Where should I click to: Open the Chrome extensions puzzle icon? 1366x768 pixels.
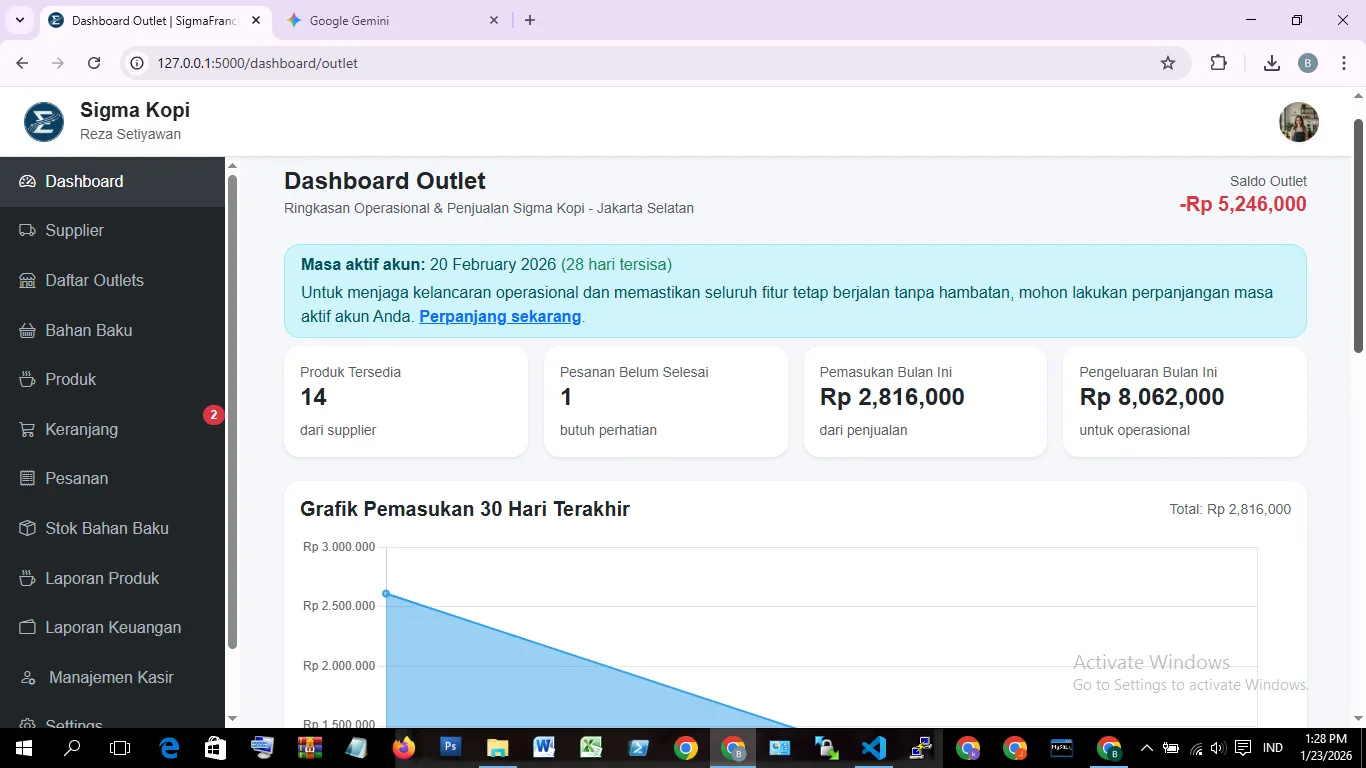[x=1218, y=63]
